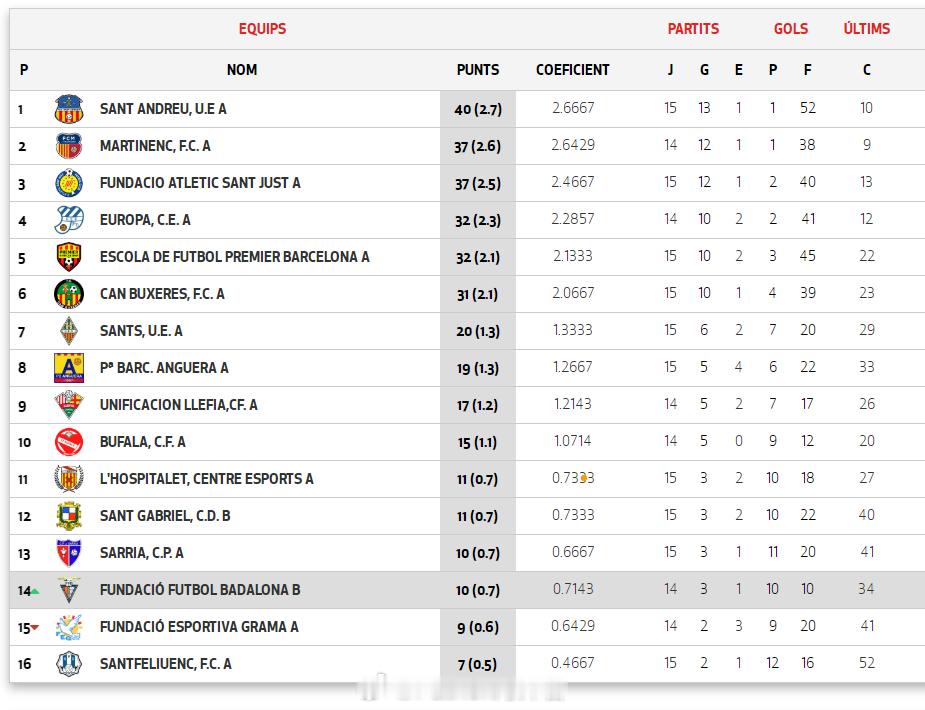Viewport: 925px width, 710px height.
Task: Open CAN BUXERES, F.C. A team link
Action: [x=162, y=294]
